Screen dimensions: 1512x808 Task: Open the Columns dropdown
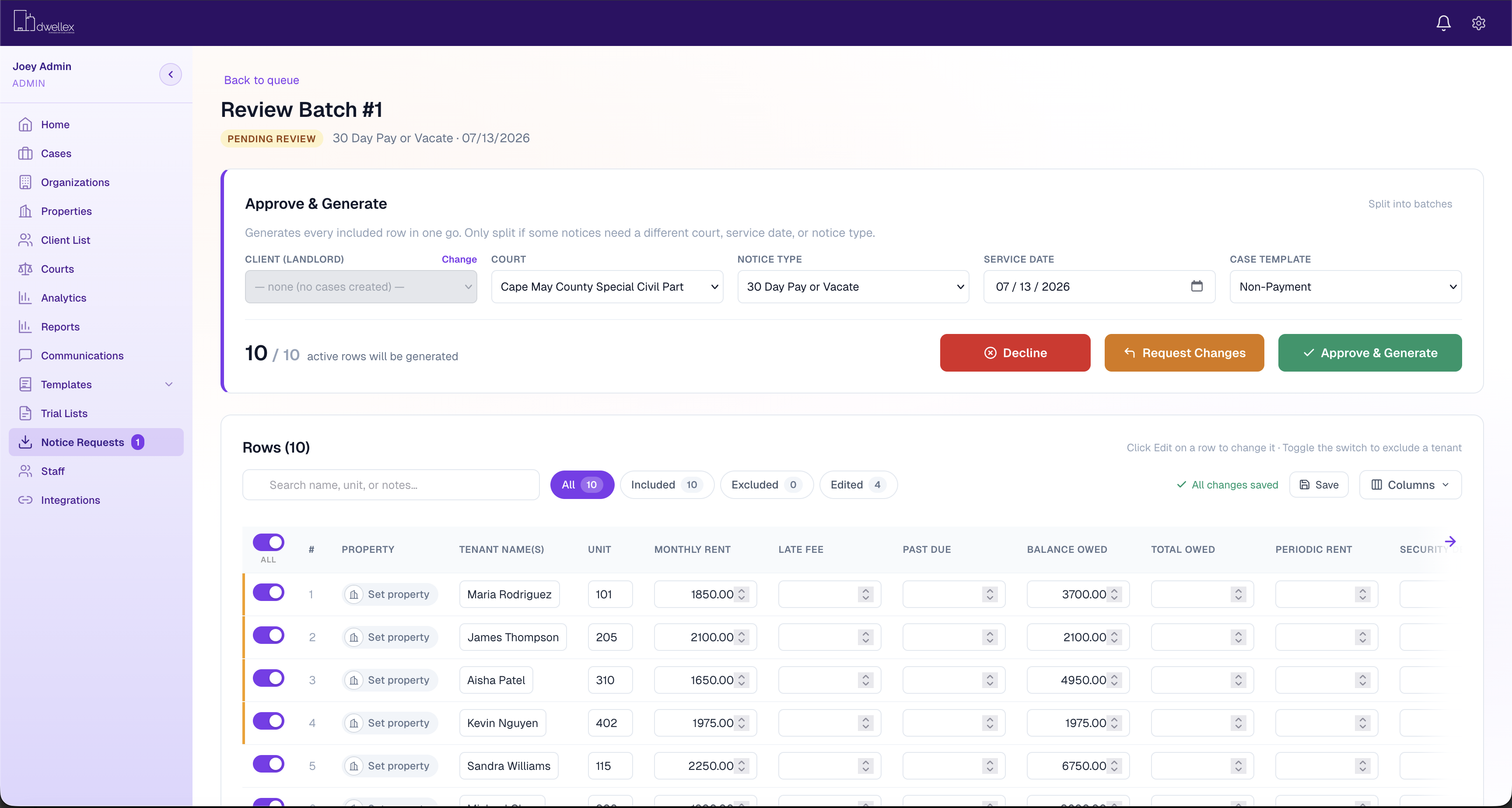pos(1410,485)
